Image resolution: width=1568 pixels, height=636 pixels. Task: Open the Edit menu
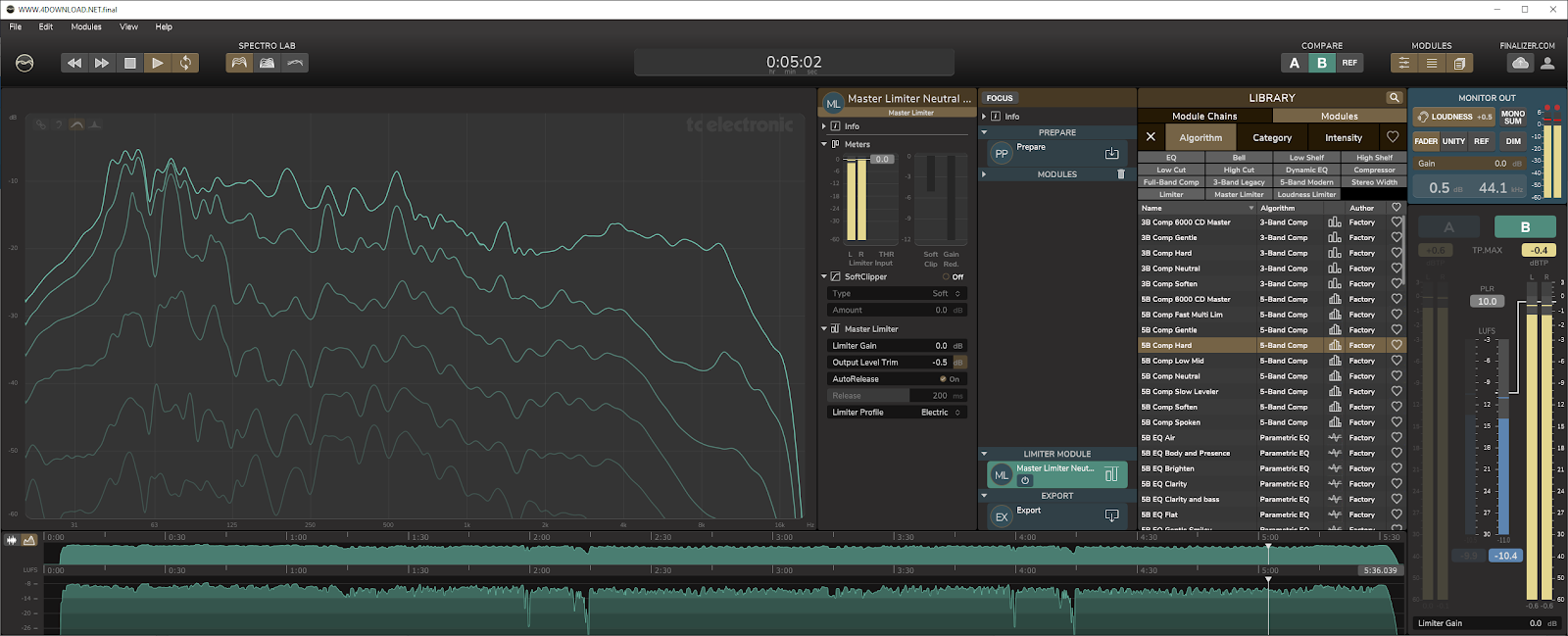click(46, 26)
